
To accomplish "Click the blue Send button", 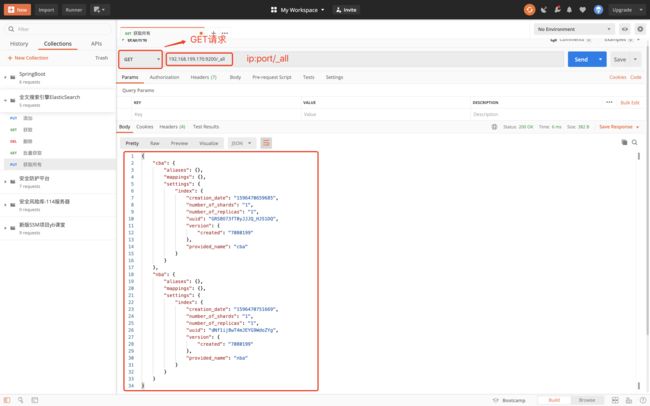I will coord(581,59).
